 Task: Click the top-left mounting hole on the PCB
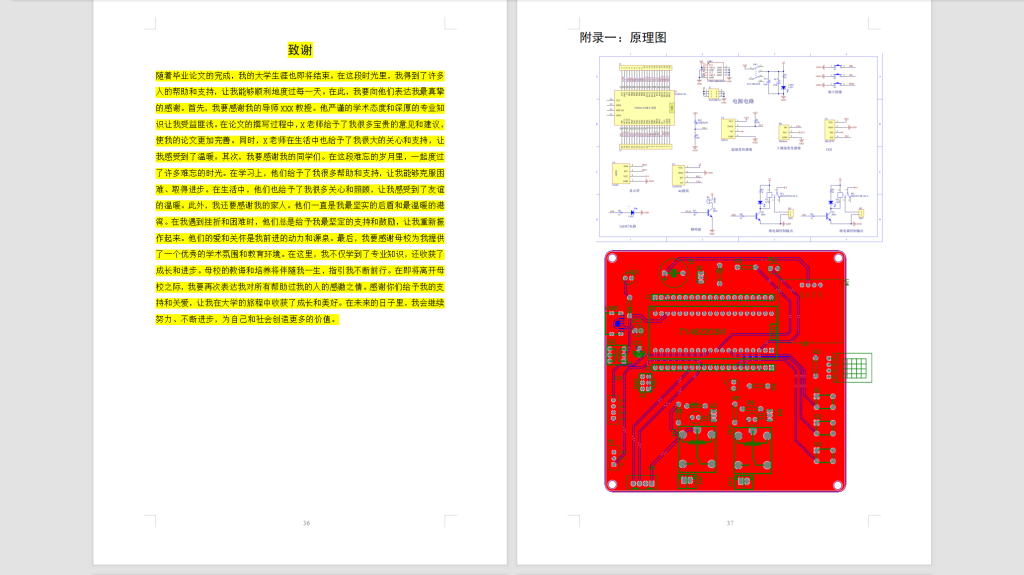click(613, 259)
